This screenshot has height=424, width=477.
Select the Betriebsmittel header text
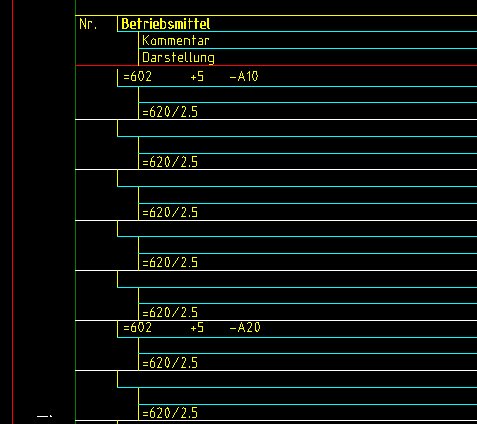coord(166,24)
